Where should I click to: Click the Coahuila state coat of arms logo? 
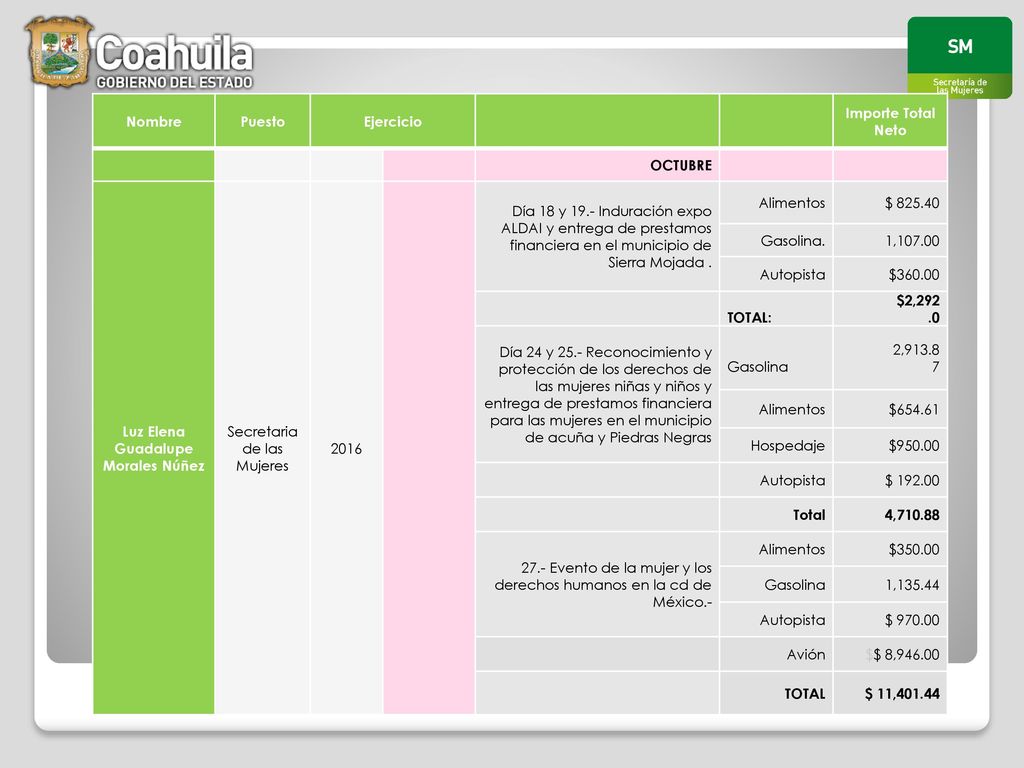[59, 51]
